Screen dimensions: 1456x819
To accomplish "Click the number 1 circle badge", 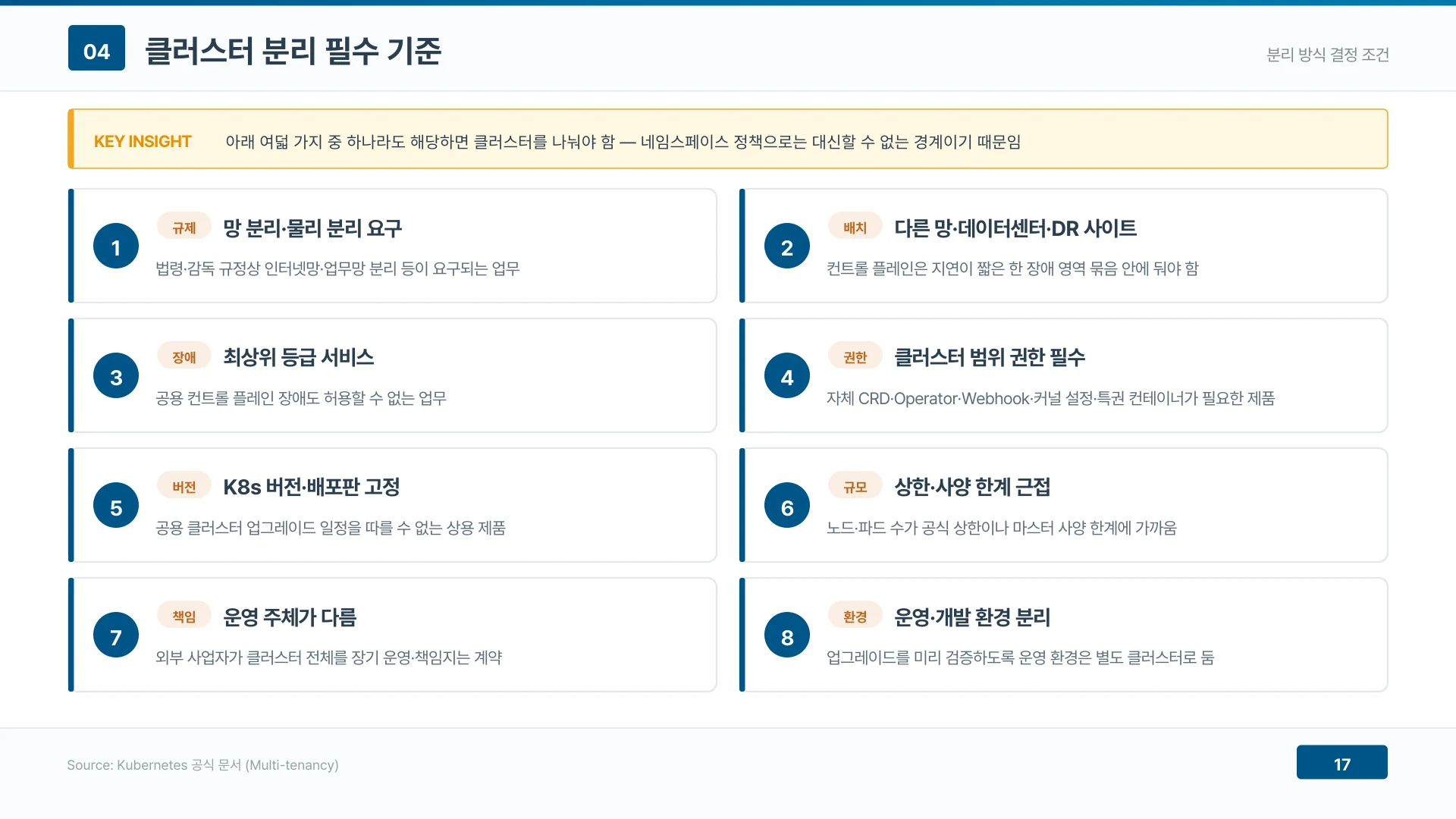I will (x=116, y=246).
